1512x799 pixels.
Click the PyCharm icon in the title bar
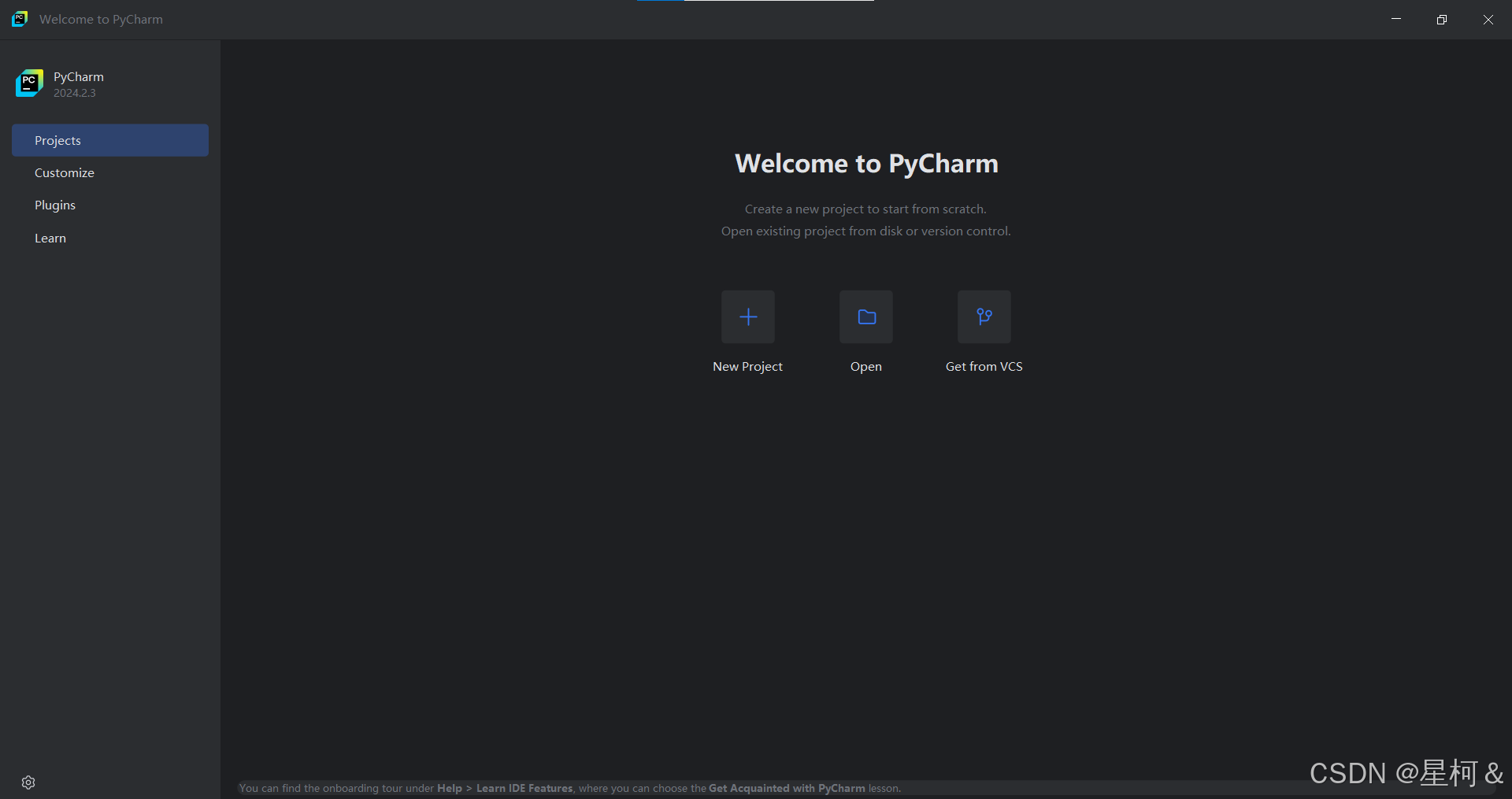pos(20,19)
